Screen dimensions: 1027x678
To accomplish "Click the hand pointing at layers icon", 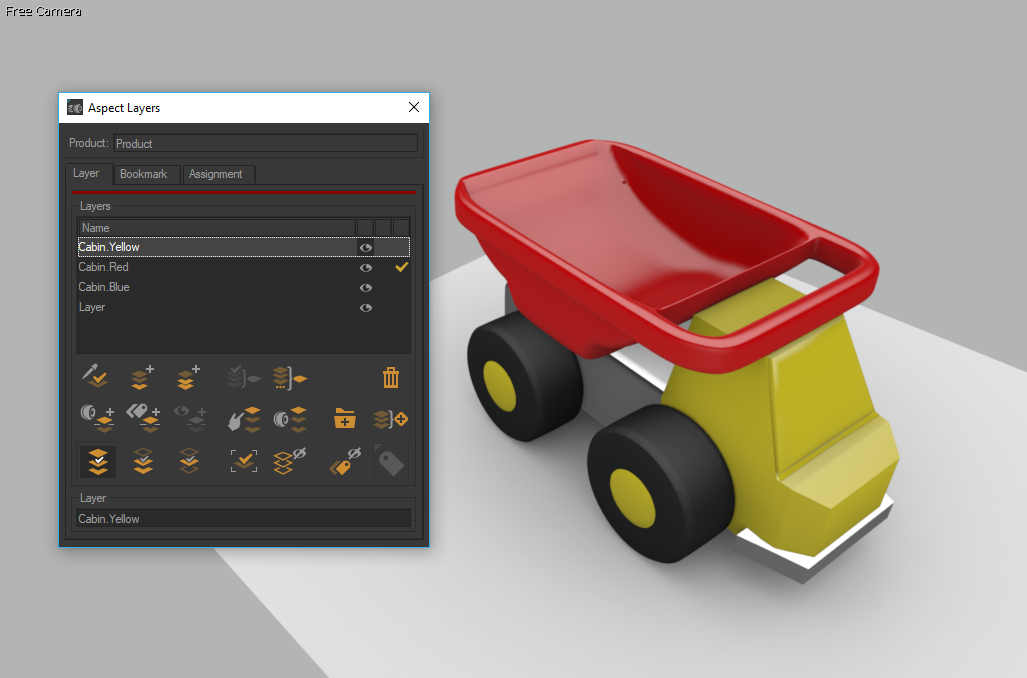I will [x=242, y=419].
